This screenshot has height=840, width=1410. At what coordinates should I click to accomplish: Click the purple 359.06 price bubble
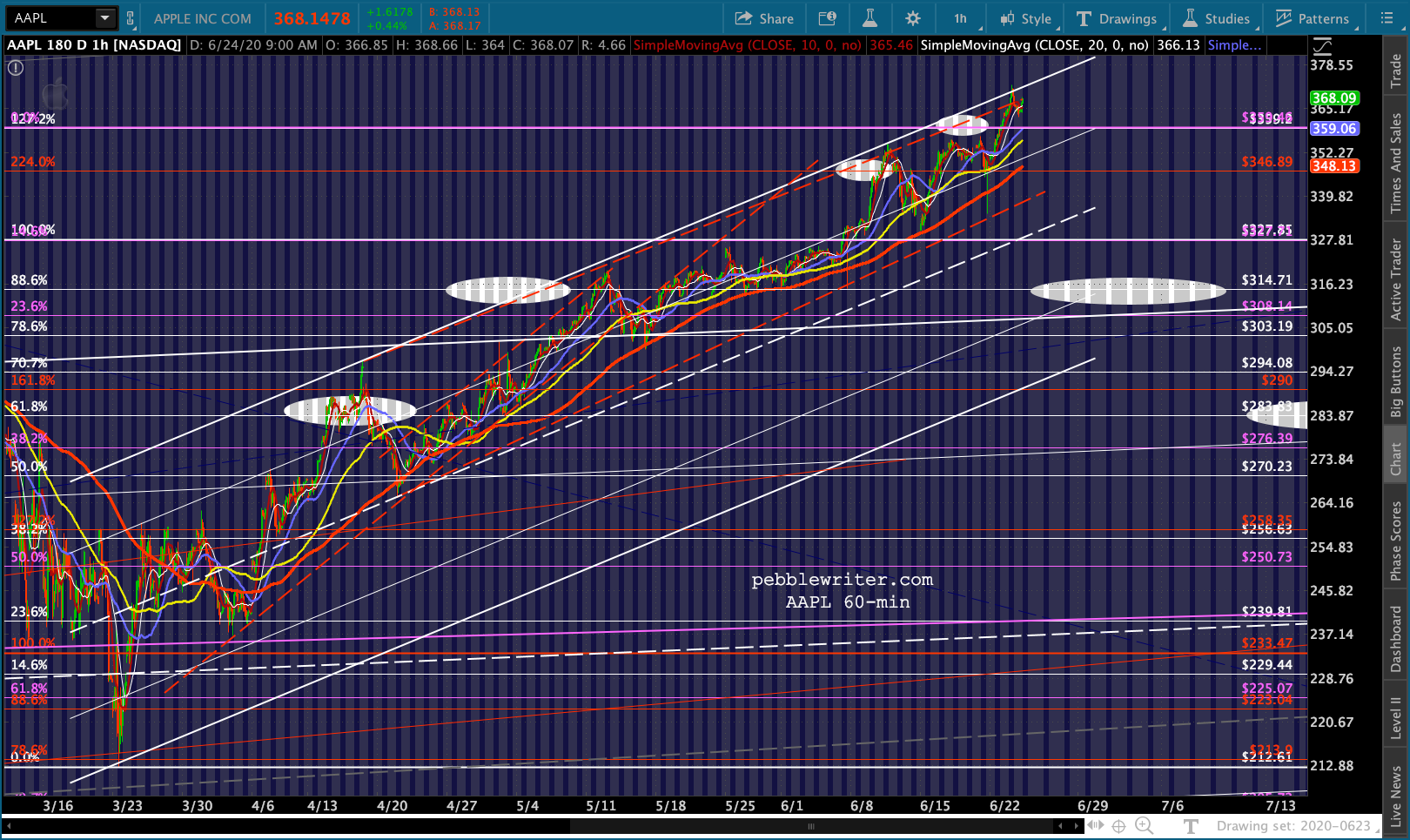click(1334, 128)
